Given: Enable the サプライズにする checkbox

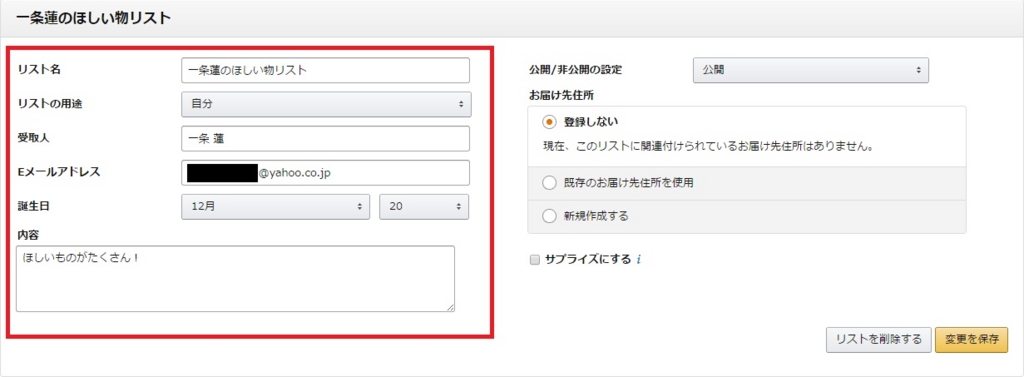Looking at the screenshot, I should 534,260.
